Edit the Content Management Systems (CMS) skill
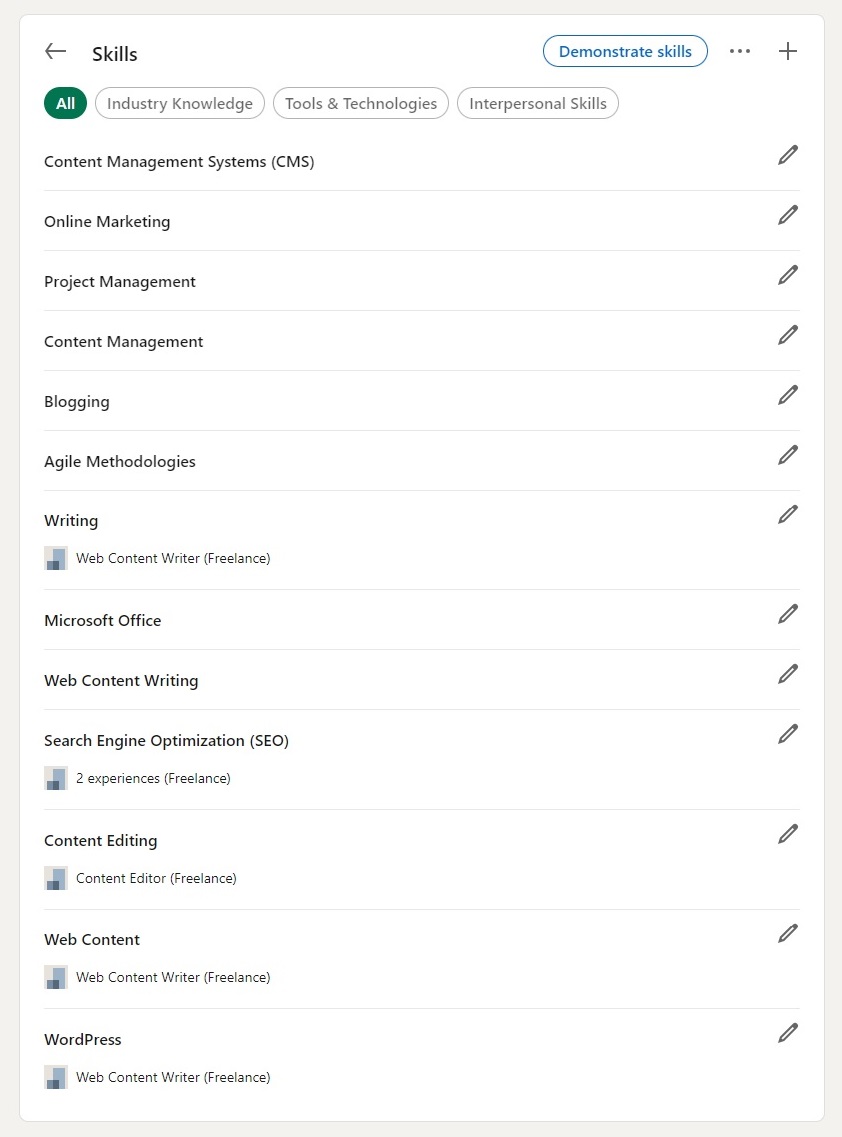The width and height of the screenshot is (842, 1137). [788, 155]
